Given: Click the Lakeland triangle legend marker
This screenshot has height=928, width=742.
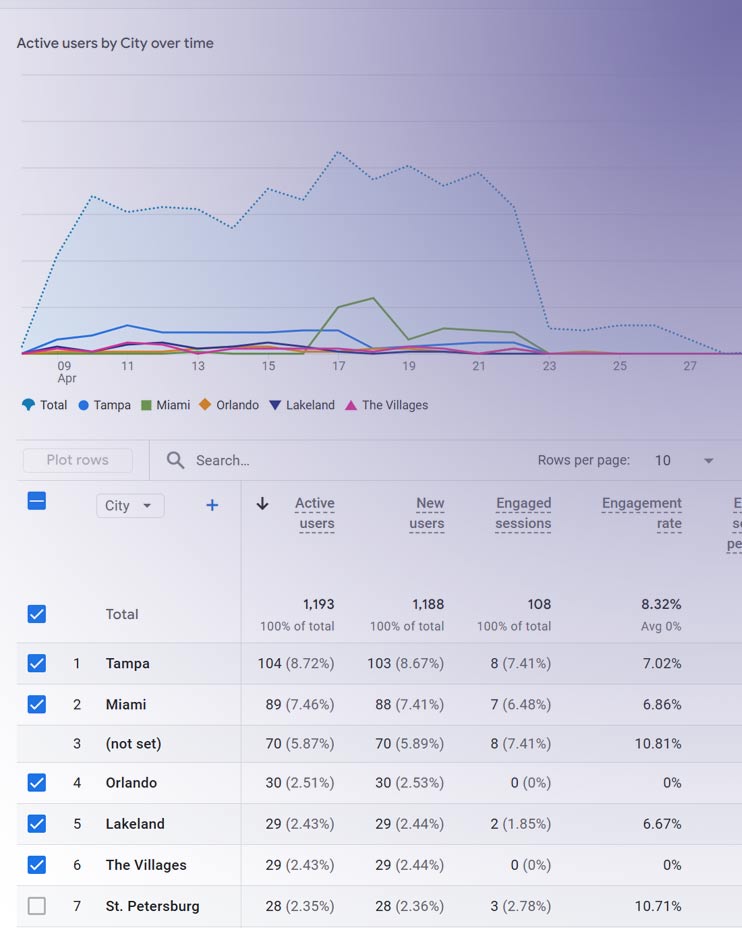Looking at the screenshot, I should (x=275, y=405).
